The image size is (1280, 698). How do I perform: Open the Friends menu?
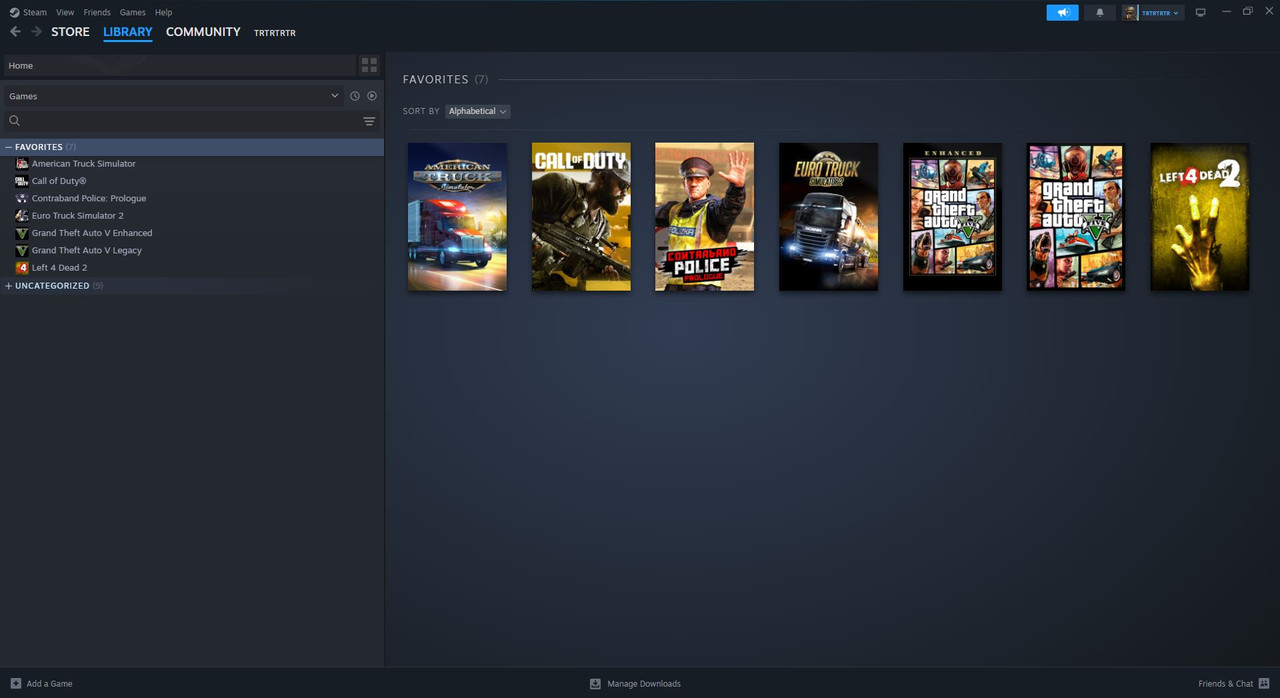pos(97,12)
